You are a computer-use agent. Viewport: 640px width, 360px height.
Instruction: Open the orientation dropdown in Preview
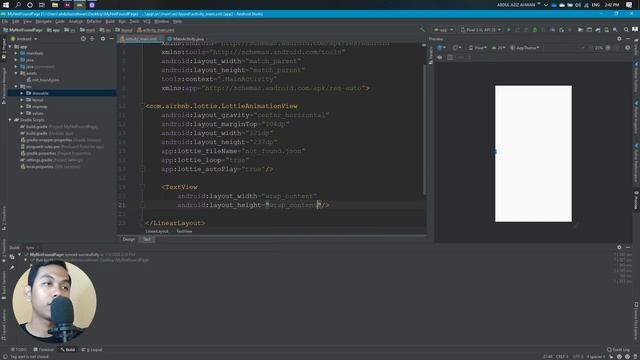point(457,48)
